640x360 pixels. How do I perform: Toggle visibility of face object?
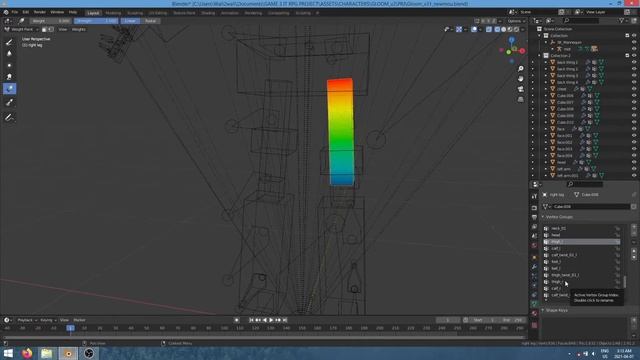click(x=634, y=129)
